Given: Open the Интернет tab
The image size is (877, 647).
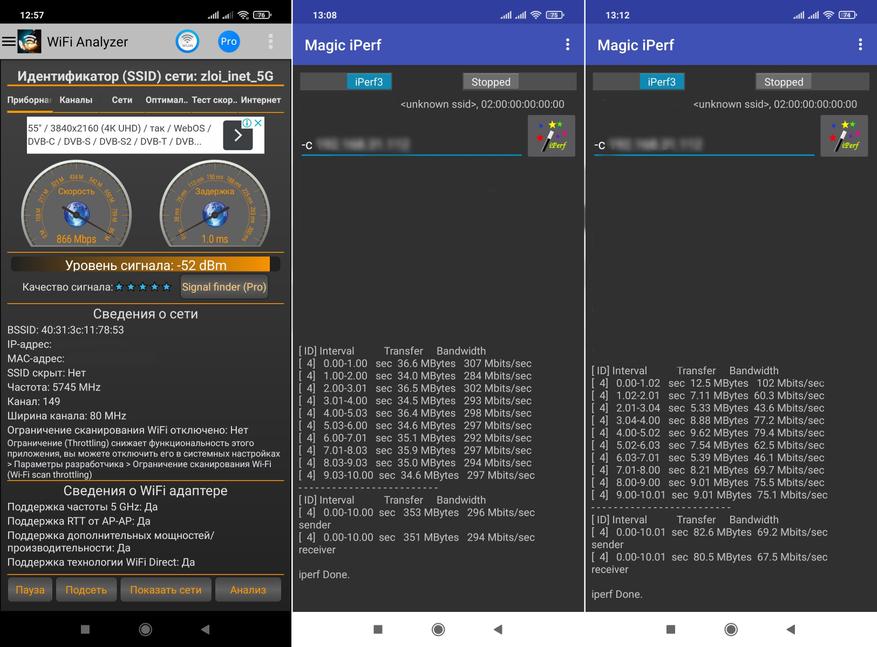Looking at the screenshot, I should (261, 100).
